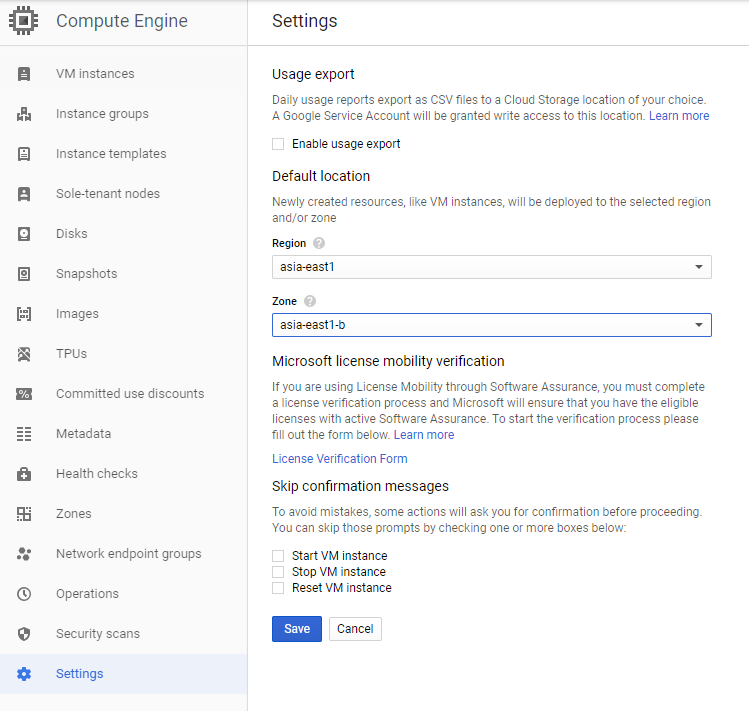Click the Health checks icon
749x711 pixels.
click(24, 474)
